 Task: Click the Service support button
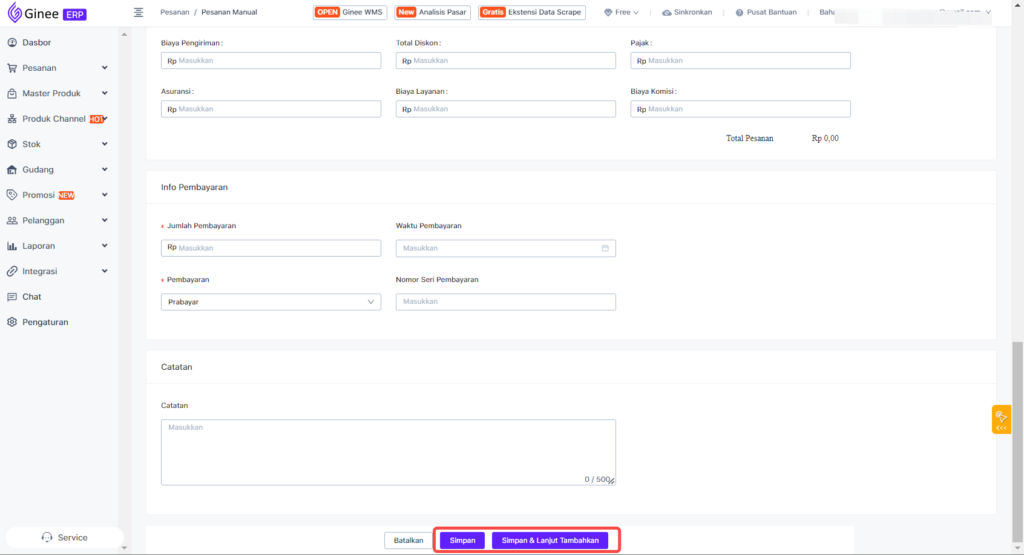pos(64,537)
